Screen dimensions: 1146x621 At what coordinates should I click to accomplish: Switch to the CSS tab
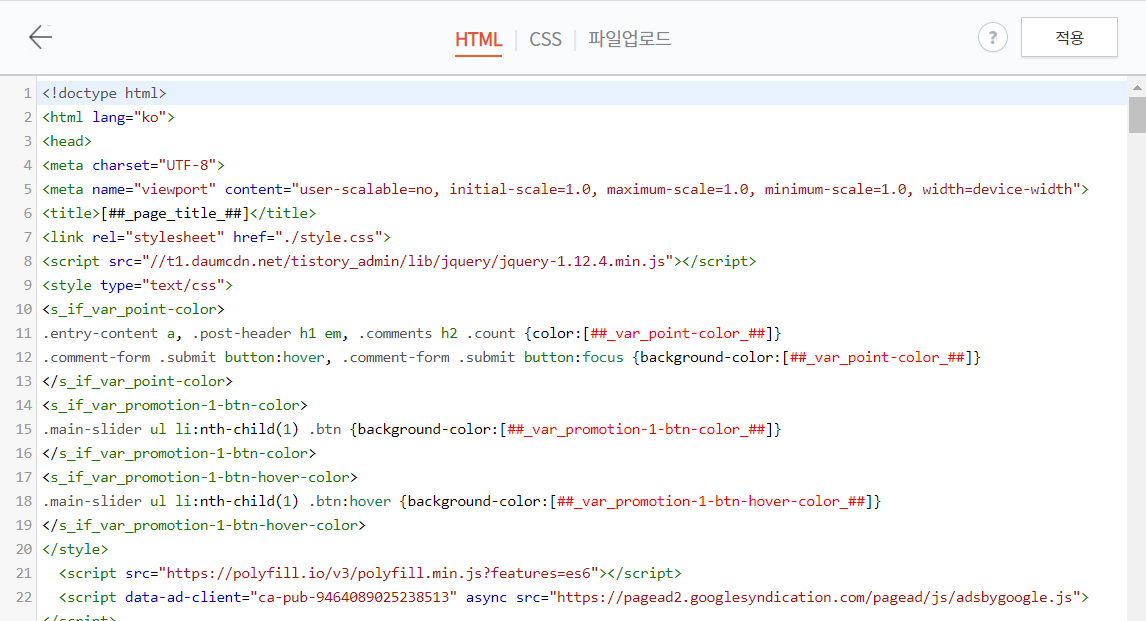545,39
